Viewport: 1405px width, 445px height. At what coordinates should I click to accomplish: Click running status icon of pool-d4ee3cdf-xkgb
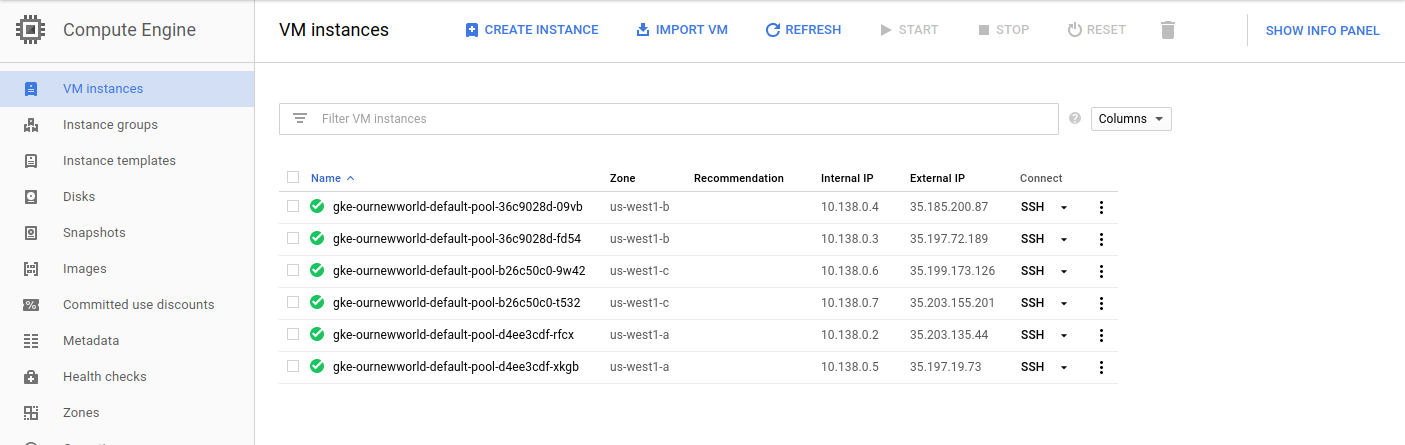click(317, 366)
